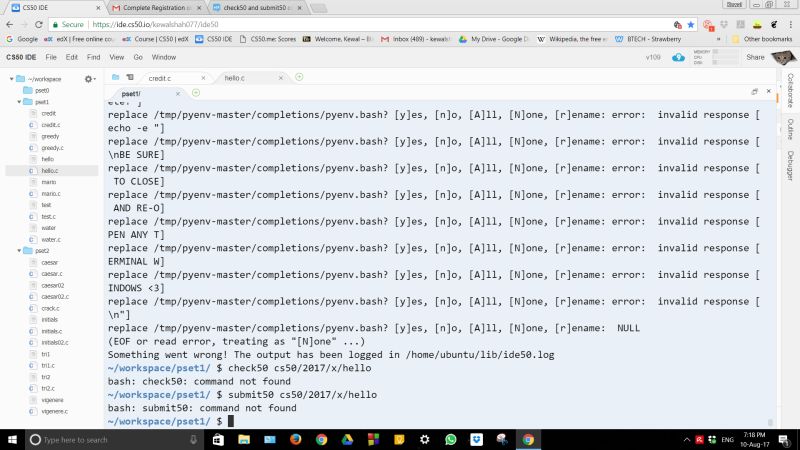Add a new tab next to hello.c
This screenshot has width=800, height=450.
click(299, 77)
